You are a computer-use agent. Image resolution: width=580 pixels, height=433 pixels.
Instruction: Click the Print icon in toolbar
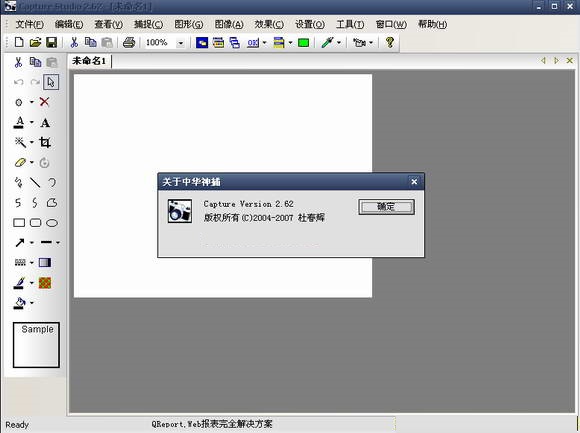click(x=129, y=43)
